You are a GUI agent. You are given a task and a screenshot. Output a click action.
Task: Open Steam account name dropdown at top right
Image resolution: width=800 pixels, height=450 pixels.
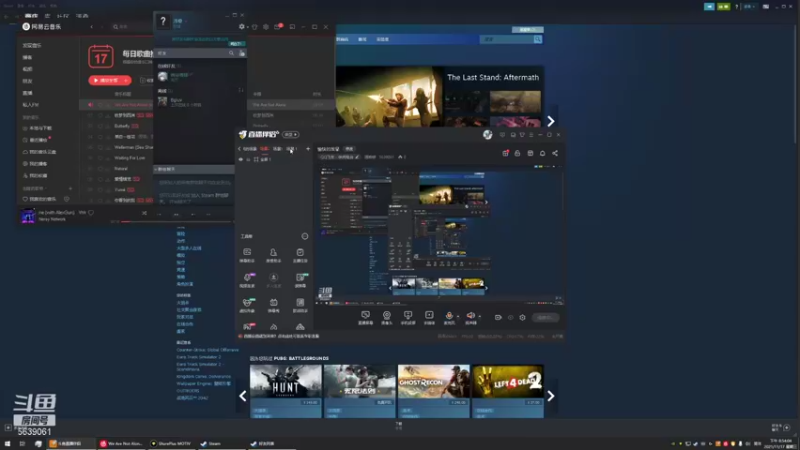(x=749, y=7)
